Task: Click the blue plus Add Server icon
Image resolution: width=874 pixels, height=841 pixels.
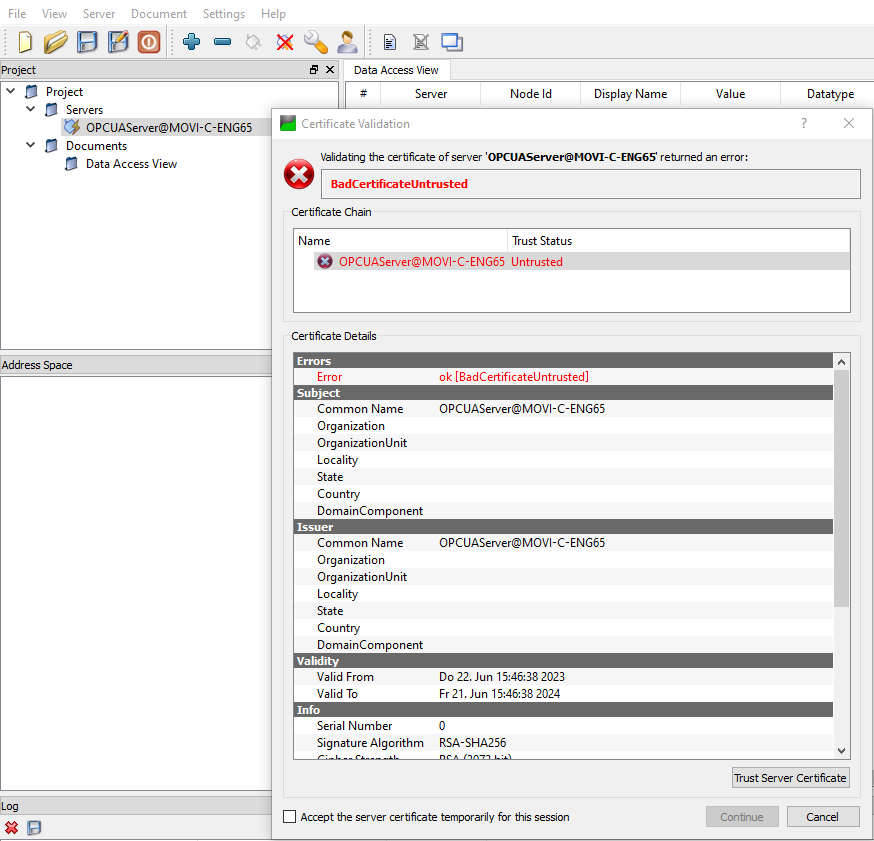Action: [191, 42]
